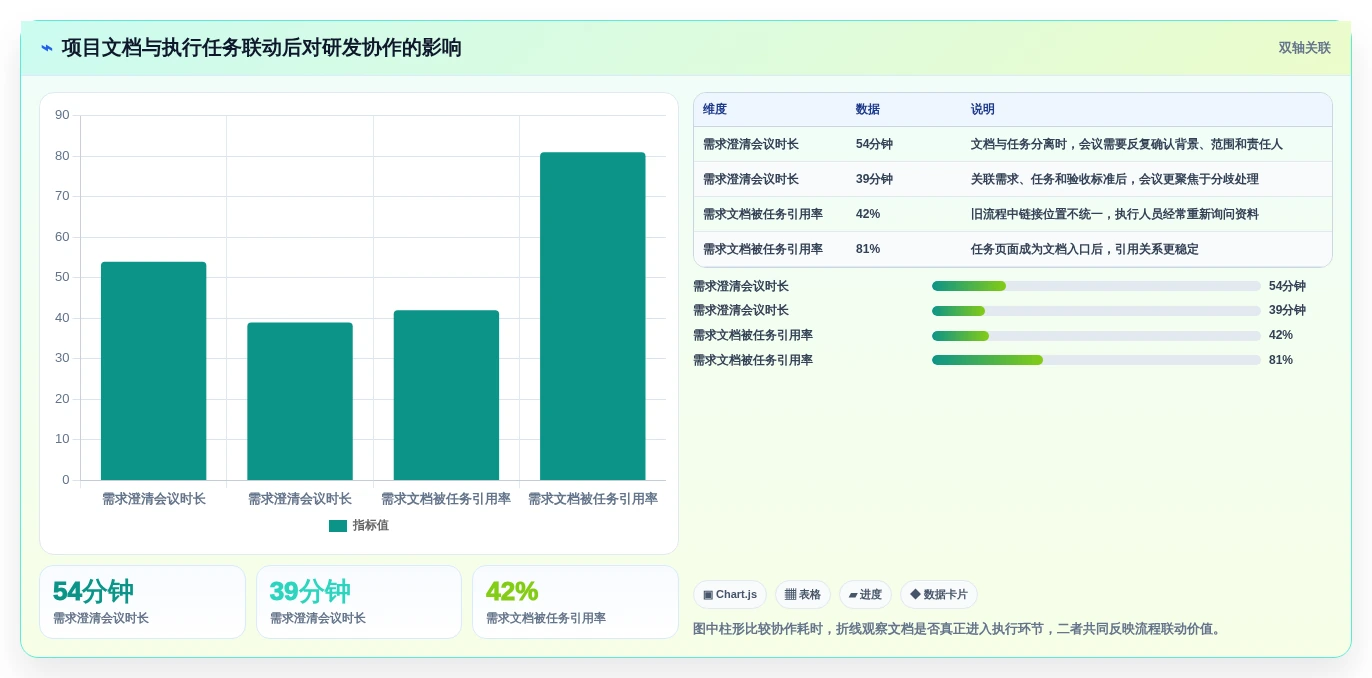
Task: Click the lightning icon beside the page title
Action: tap(47, 48)
